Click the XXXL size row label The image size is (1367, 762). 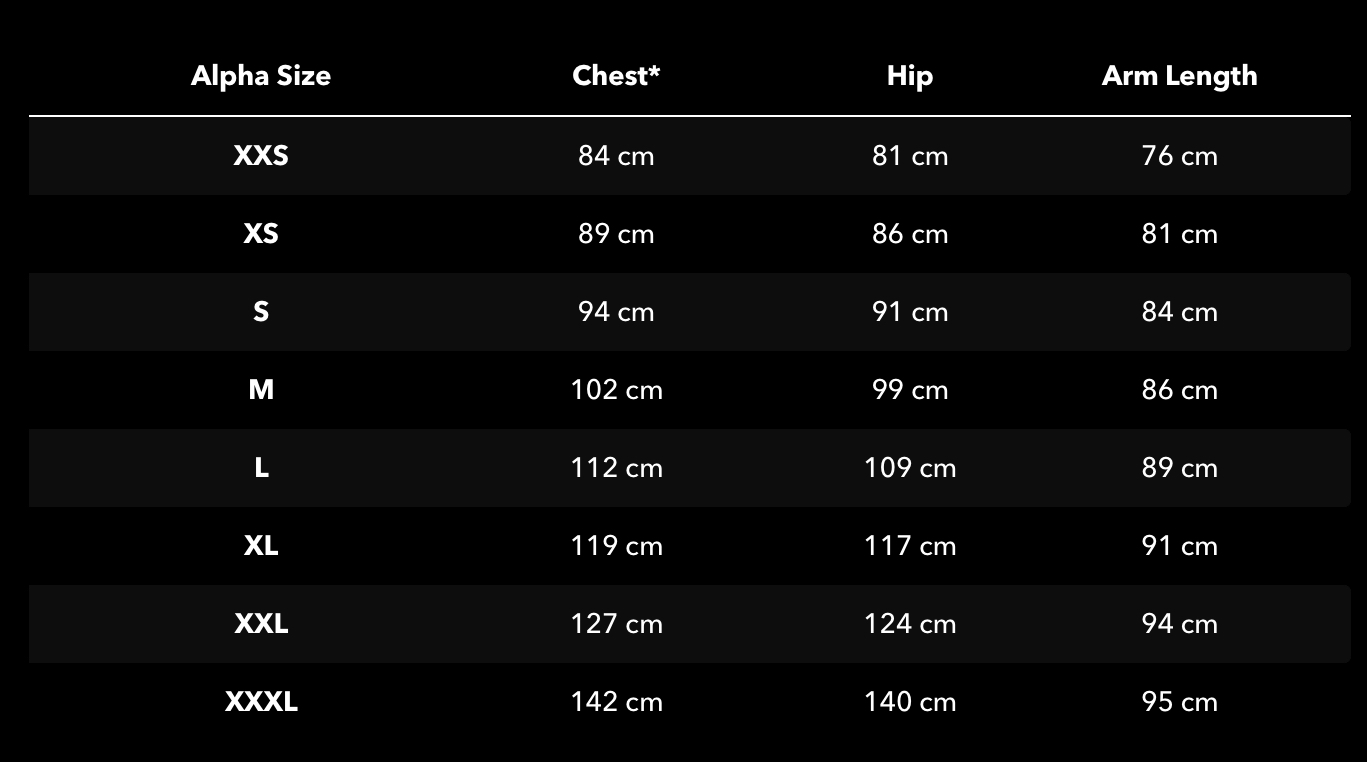tap(261, 702)
